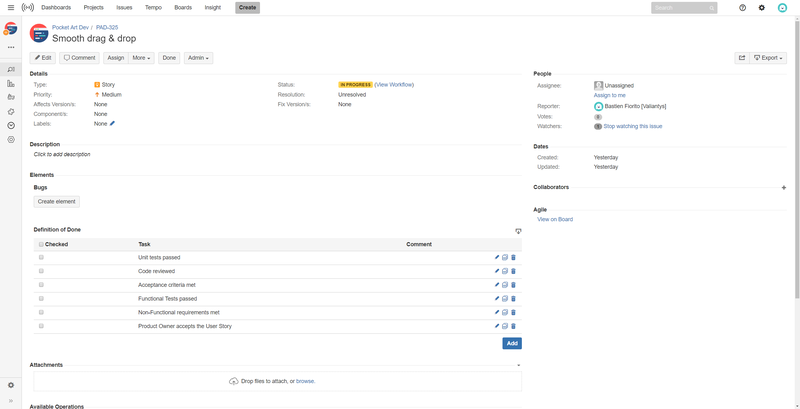Open the Dashboards menu
Viewport: 800px width, 409px height.
tap(56, 7)
